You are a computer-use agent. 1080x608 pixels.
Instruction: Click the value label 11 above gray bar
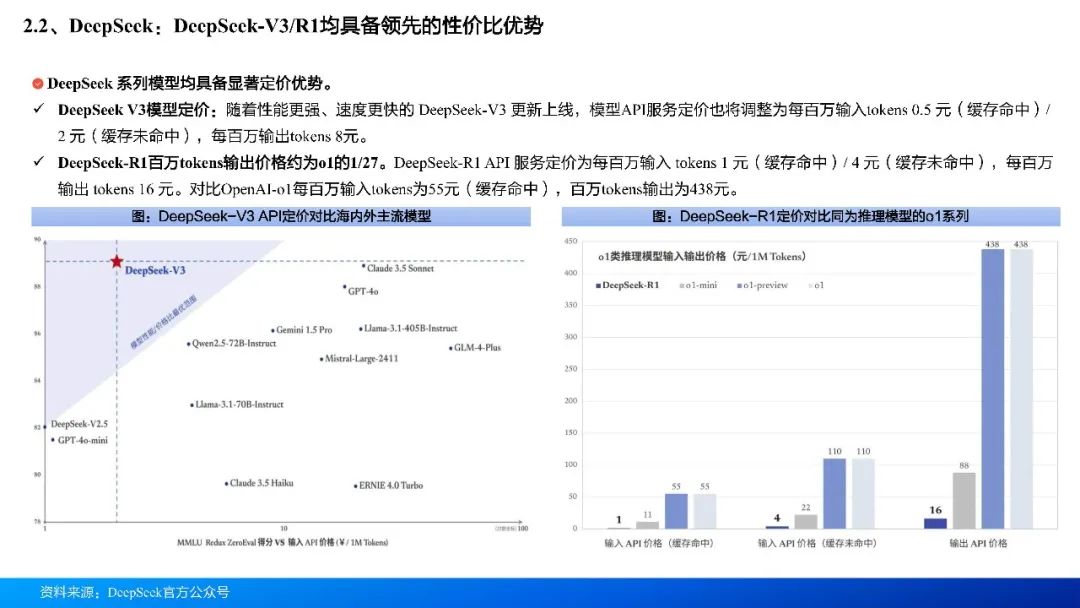647,514
